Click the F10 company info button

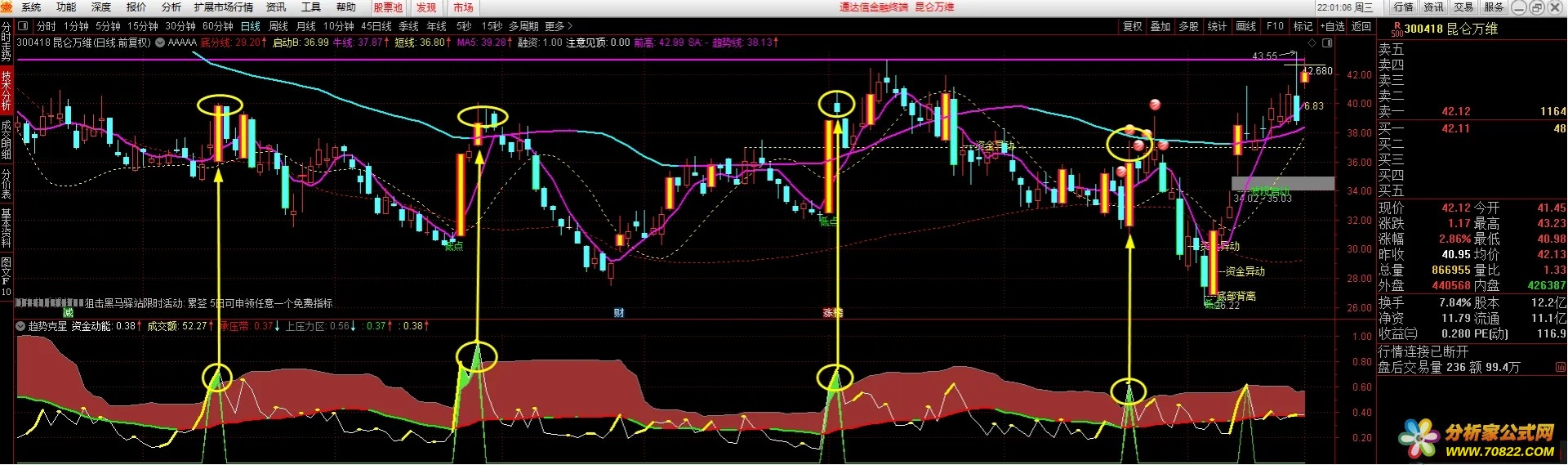point(1275,26)
